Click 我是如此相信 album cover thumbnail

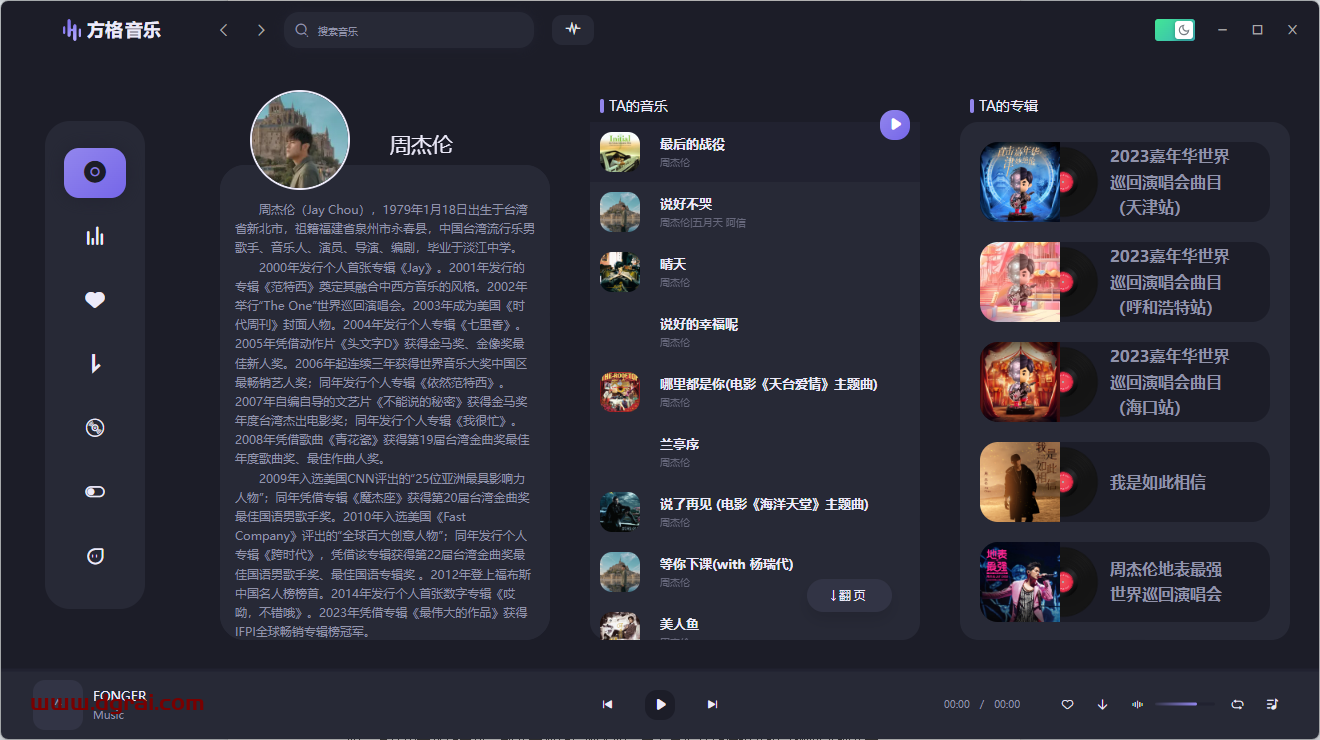(1020, 482)
